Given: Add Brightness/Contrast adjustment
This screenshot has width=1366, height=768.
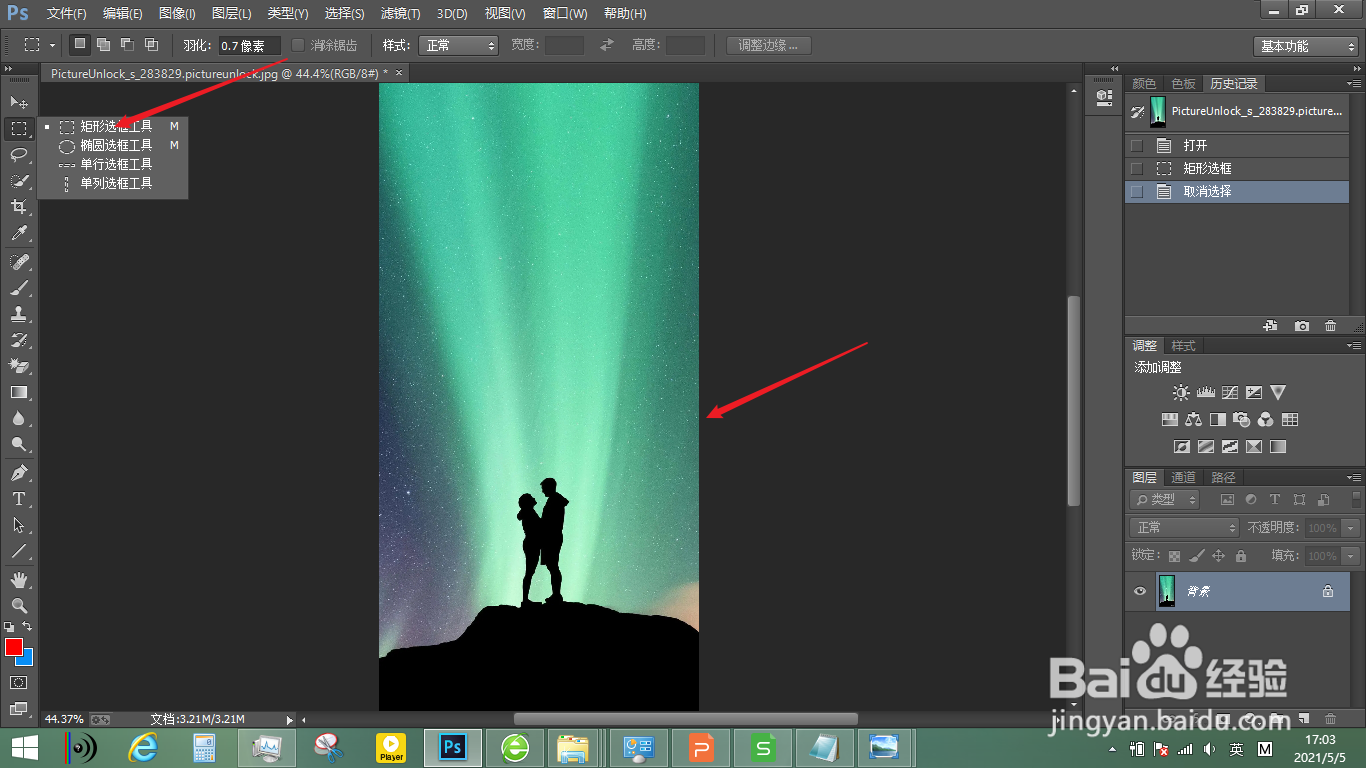Looking at the screenshot, I should point(1181,393).
